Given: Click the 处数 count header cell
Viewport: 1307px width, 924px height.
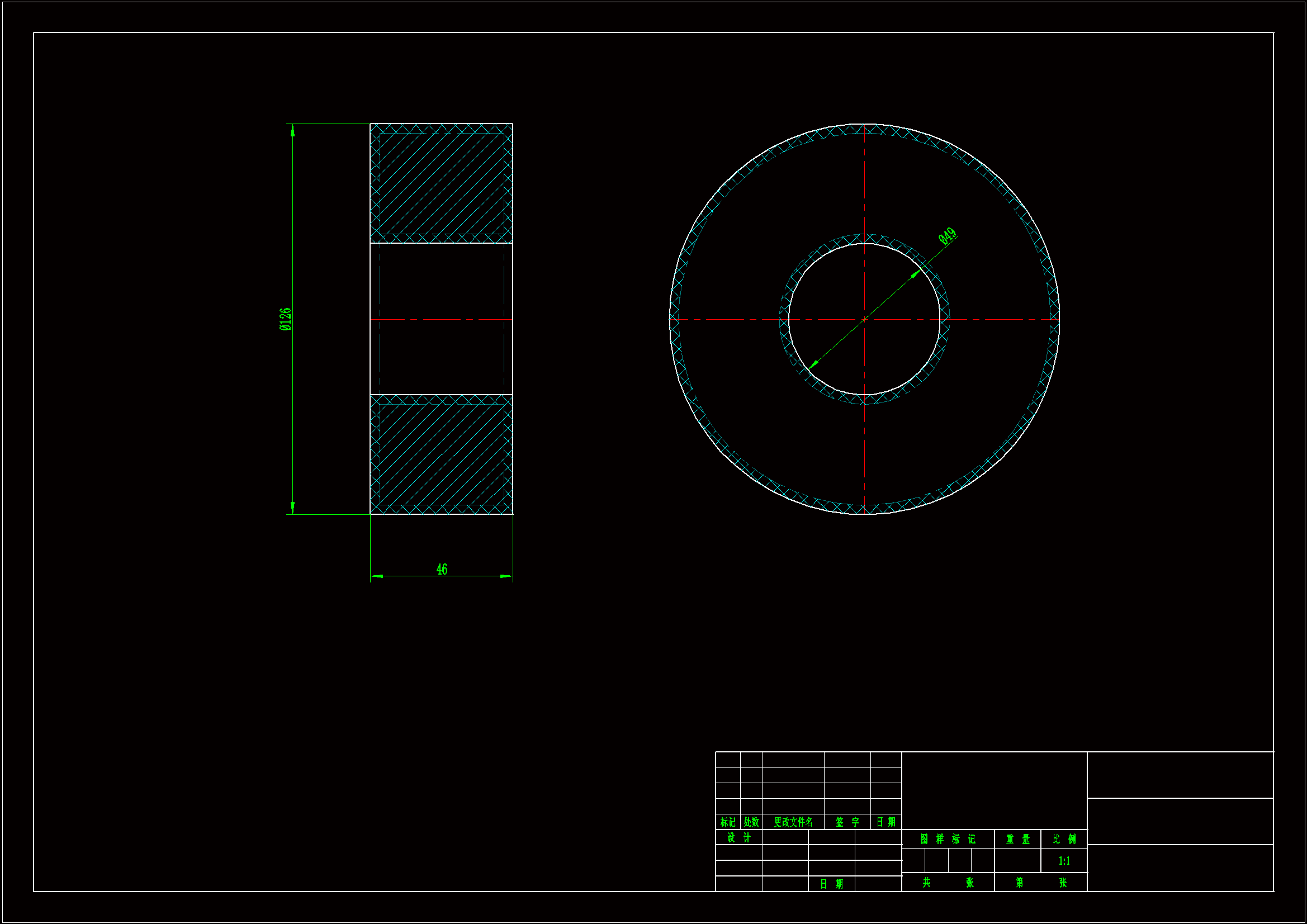Looking at the screenshot, I should click(x=751, y=822).
